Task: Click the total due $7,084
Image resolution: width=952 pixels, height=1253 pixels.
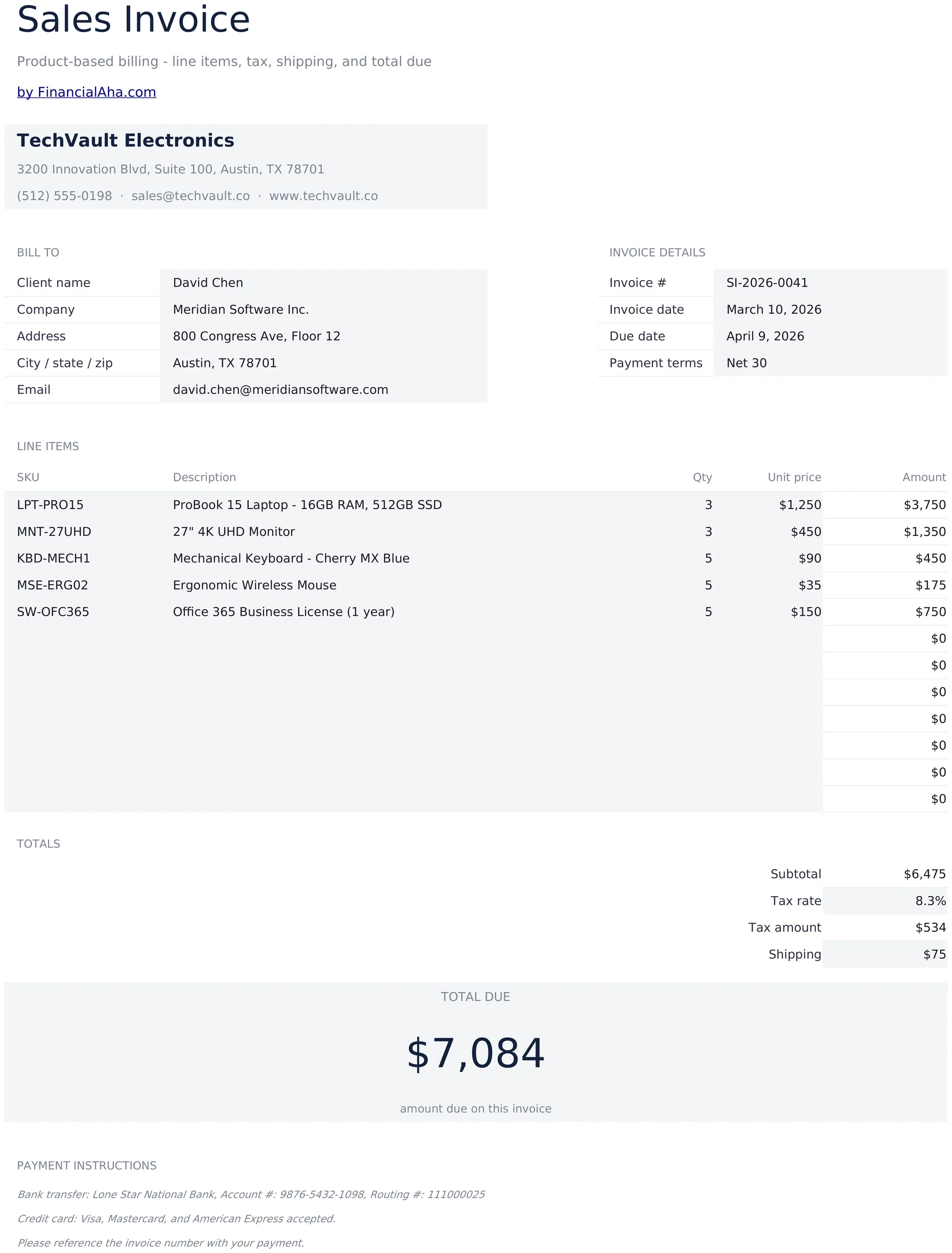Action: [476, 1054]
